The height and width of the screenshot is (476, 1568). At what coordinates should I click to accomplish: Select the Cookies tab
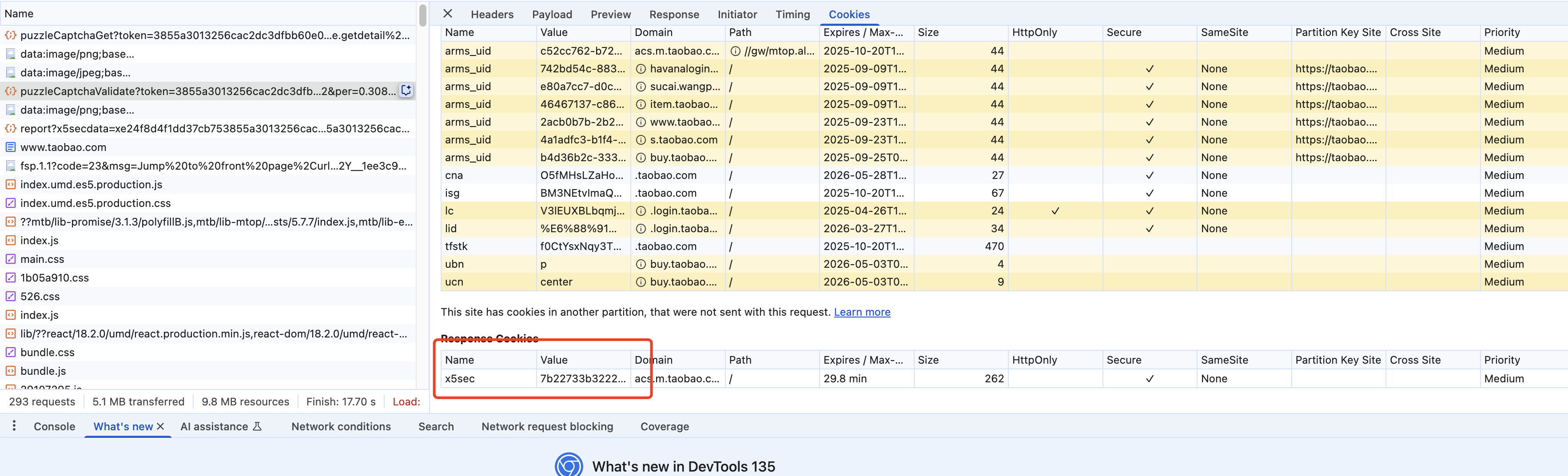click(x=849, y=14)
